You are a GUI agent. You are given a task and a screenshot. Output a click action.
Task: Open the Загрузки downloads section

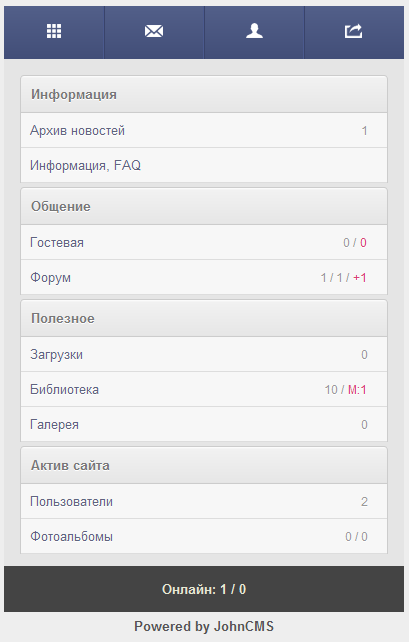(x=204, y=355)
